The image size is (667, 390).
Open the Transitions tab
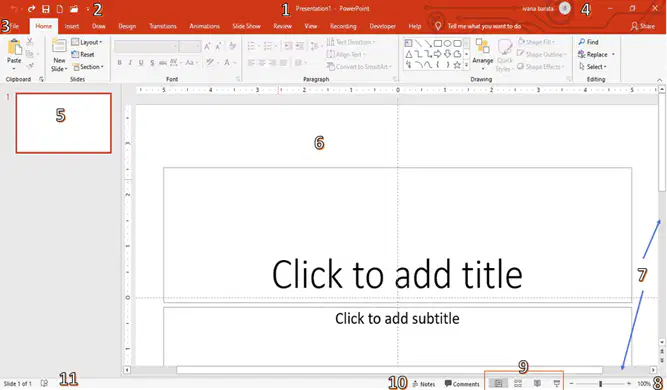(162, 26)
